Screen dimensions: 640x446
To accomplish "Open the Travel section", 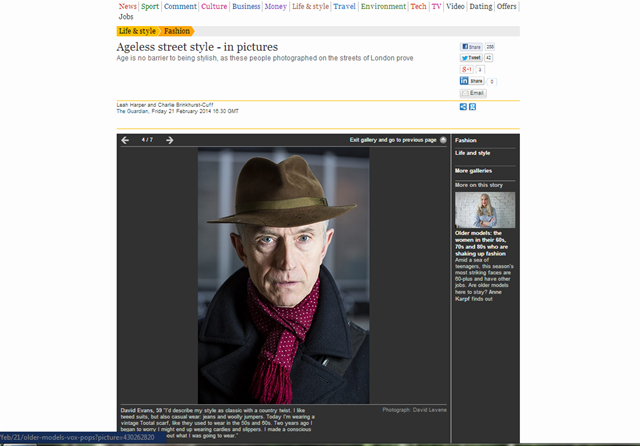I will (x=344, y=7).
